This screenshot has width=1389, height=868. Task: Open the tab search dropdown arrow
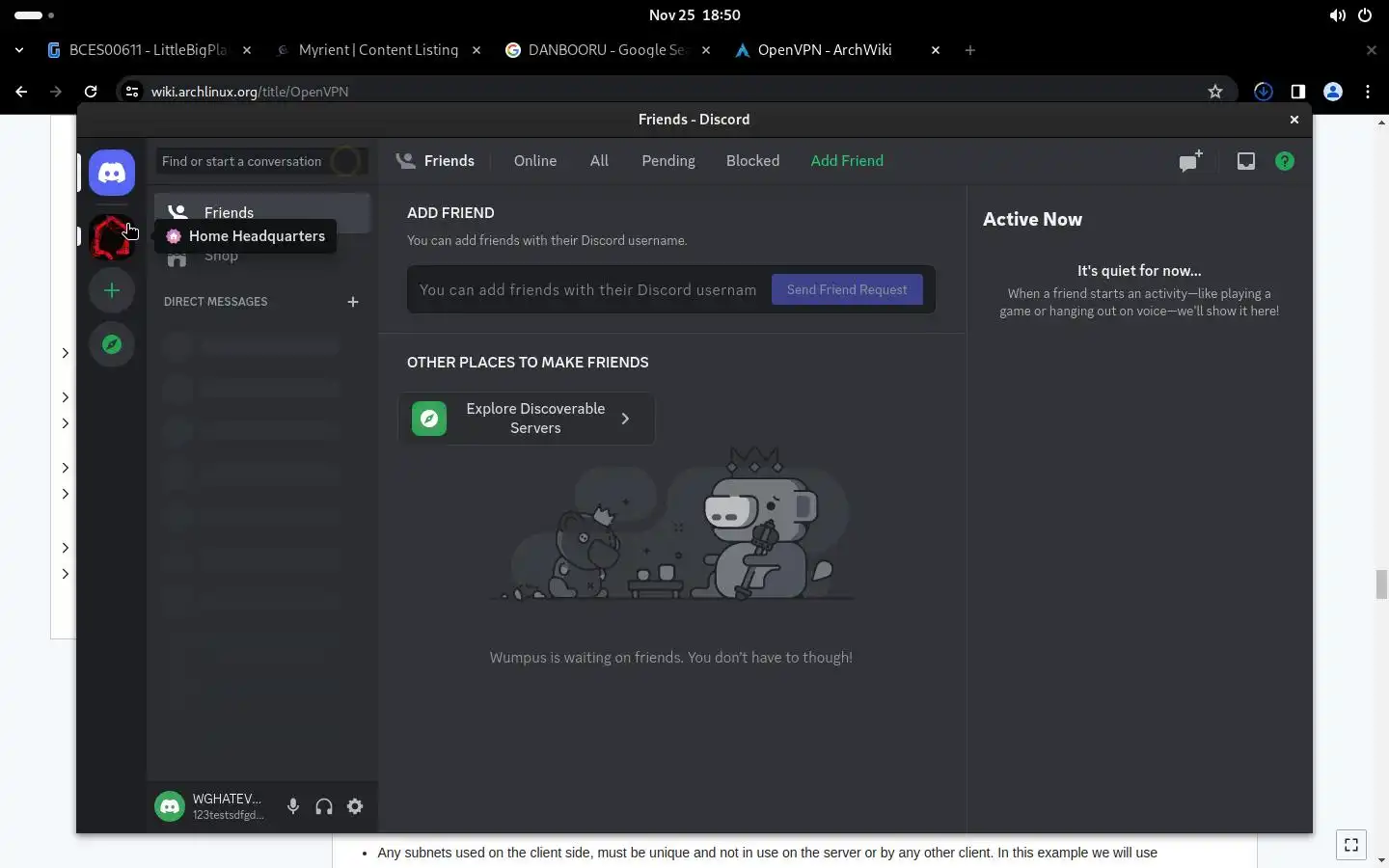(x=19, y=50)
